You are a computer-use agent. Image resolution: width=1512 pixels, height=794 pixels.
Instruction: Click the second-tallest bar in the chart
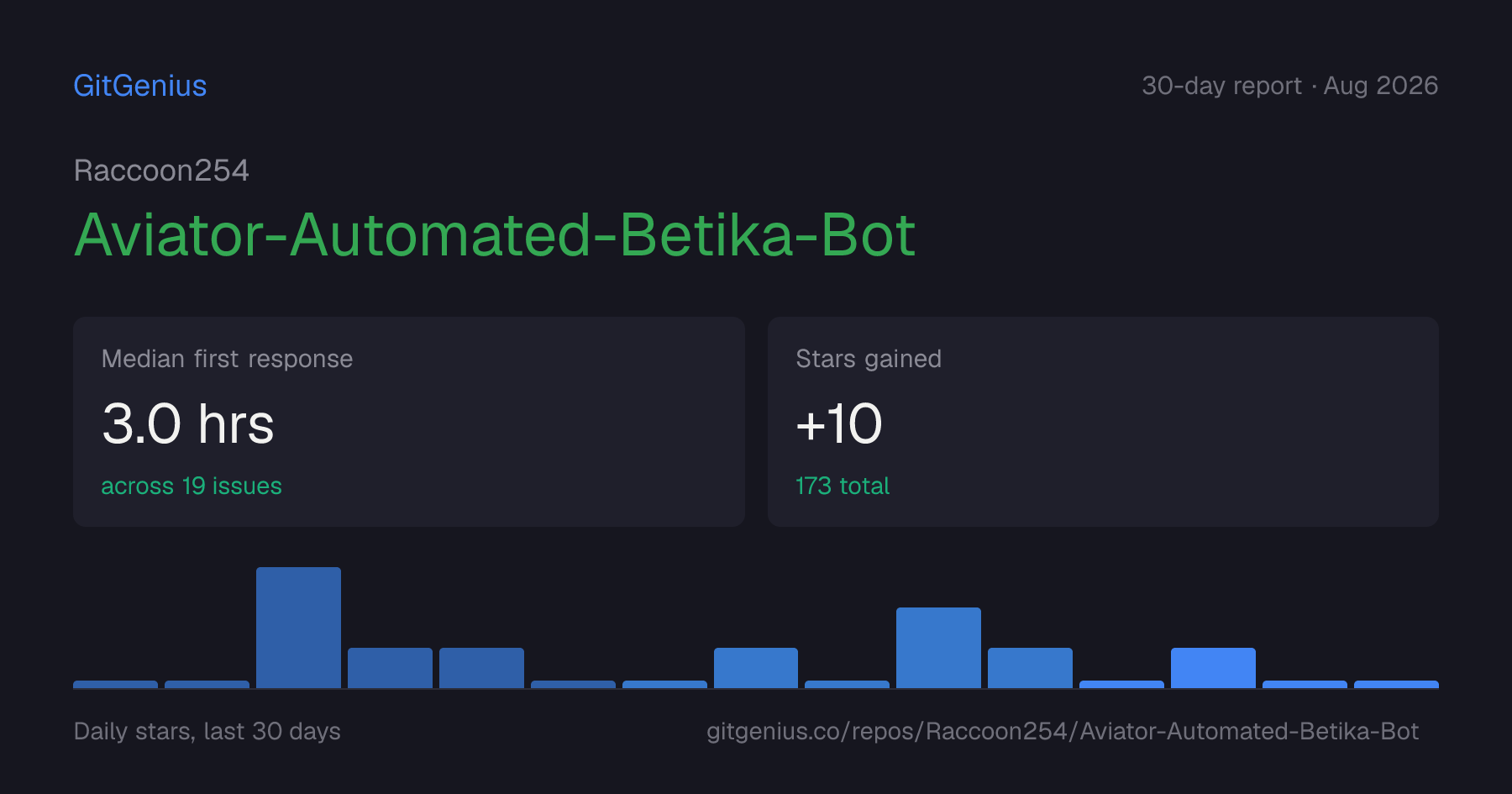[938, 648]
